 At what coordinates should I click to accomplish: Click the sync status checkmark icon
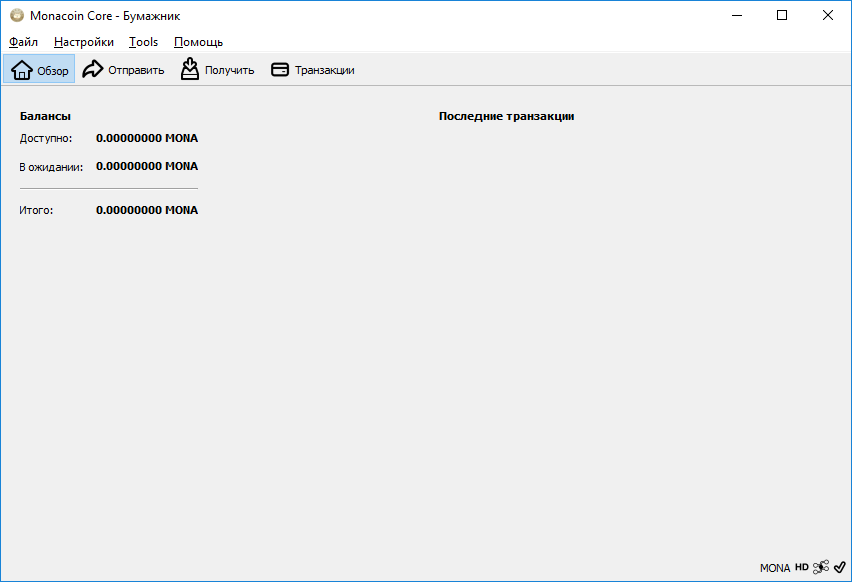[840, 567]
